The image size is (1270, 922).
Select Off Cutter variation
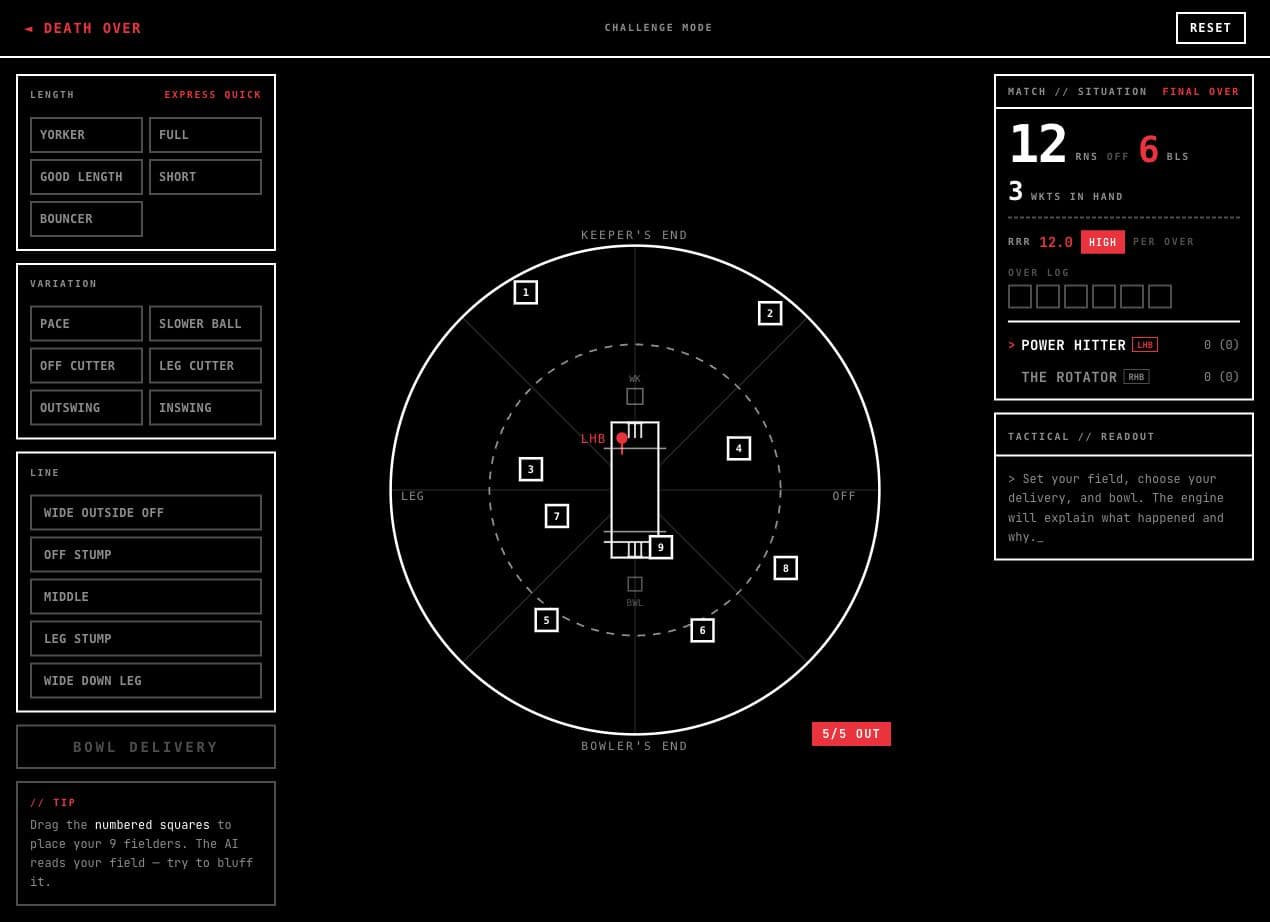[86, 366]
